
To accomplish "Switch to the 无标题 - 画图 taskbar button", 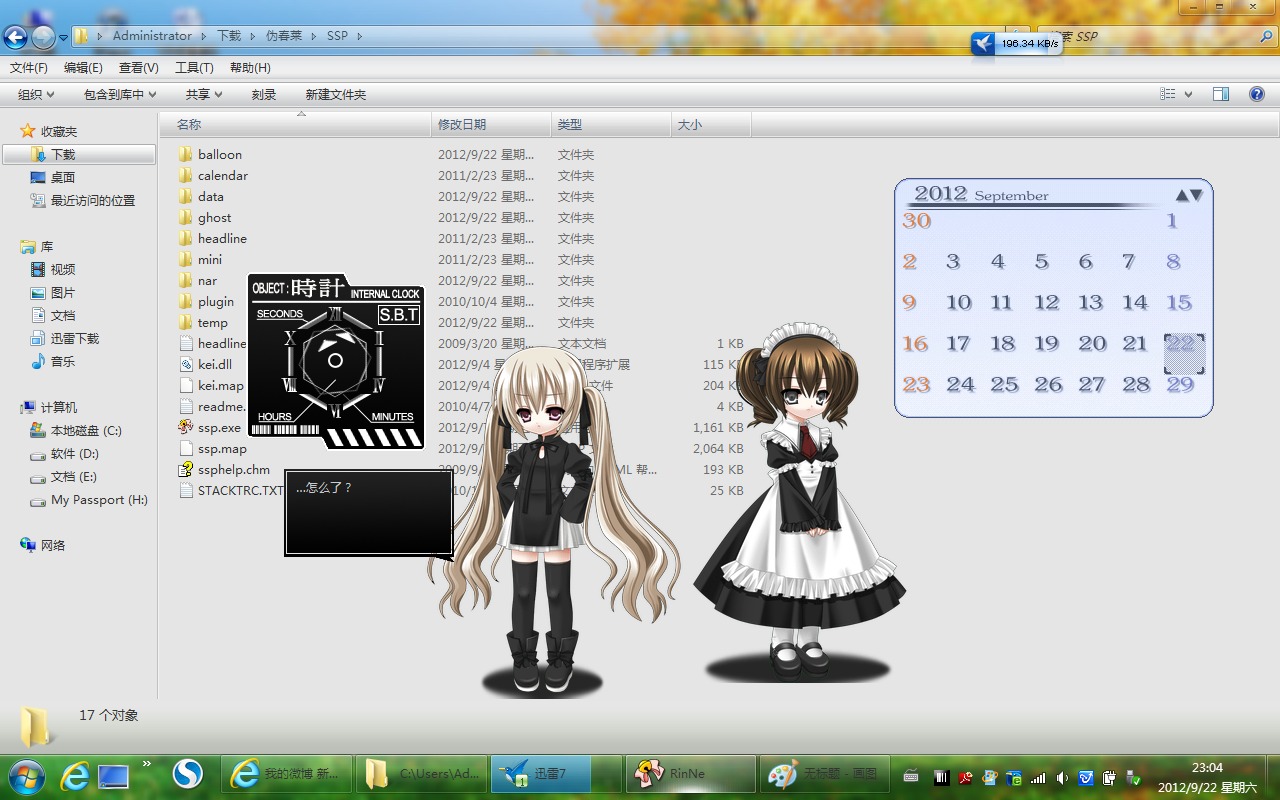I will pyautogui.click(x=825, y=774).
